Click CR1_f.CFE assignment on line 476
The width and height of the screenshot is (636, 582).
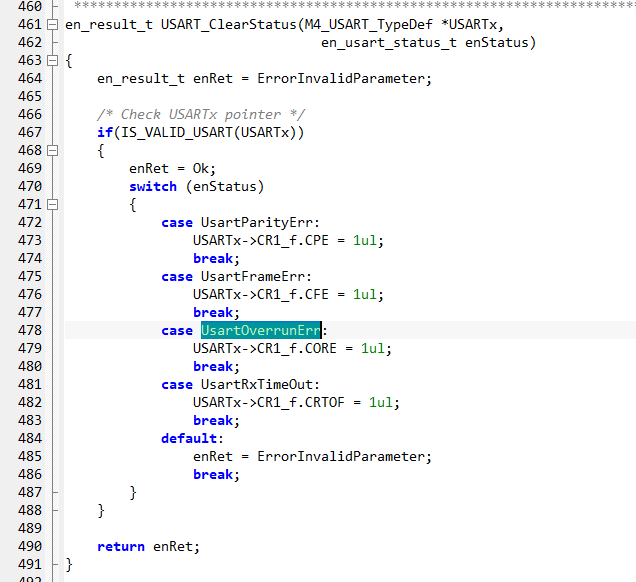coord(288,294)
